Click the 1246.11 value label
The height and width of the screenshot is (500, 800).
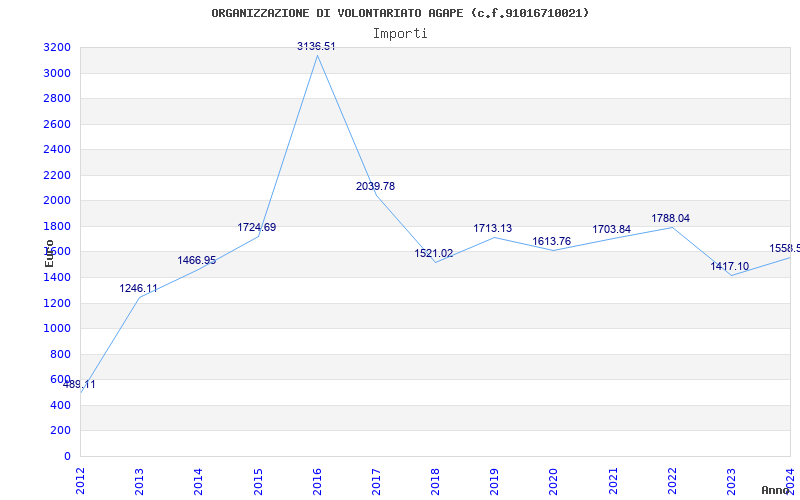pyautogui.click(x=139, y=288)
